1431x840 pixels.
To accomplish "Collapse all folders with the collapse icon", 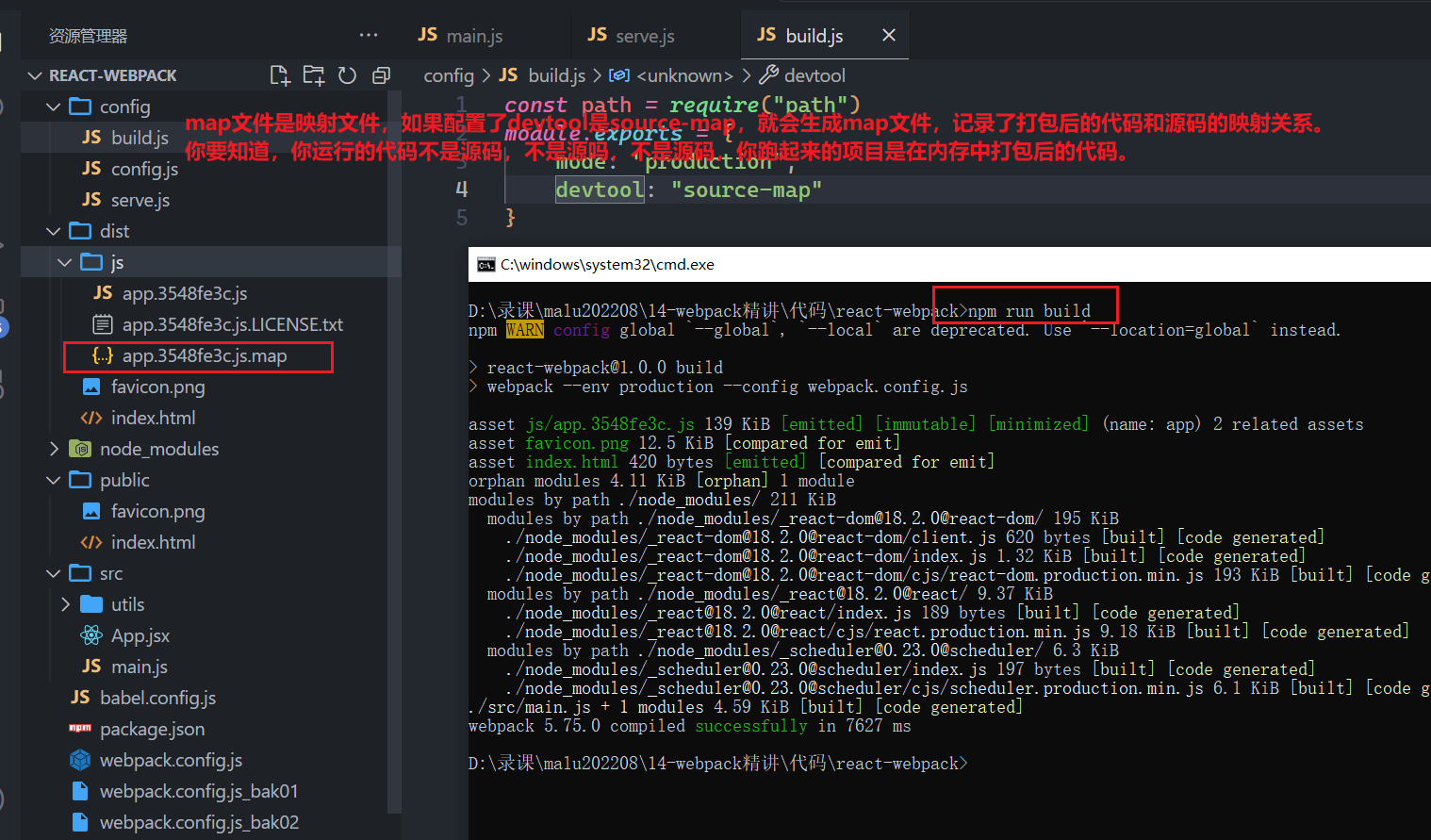I will (381, 75).
